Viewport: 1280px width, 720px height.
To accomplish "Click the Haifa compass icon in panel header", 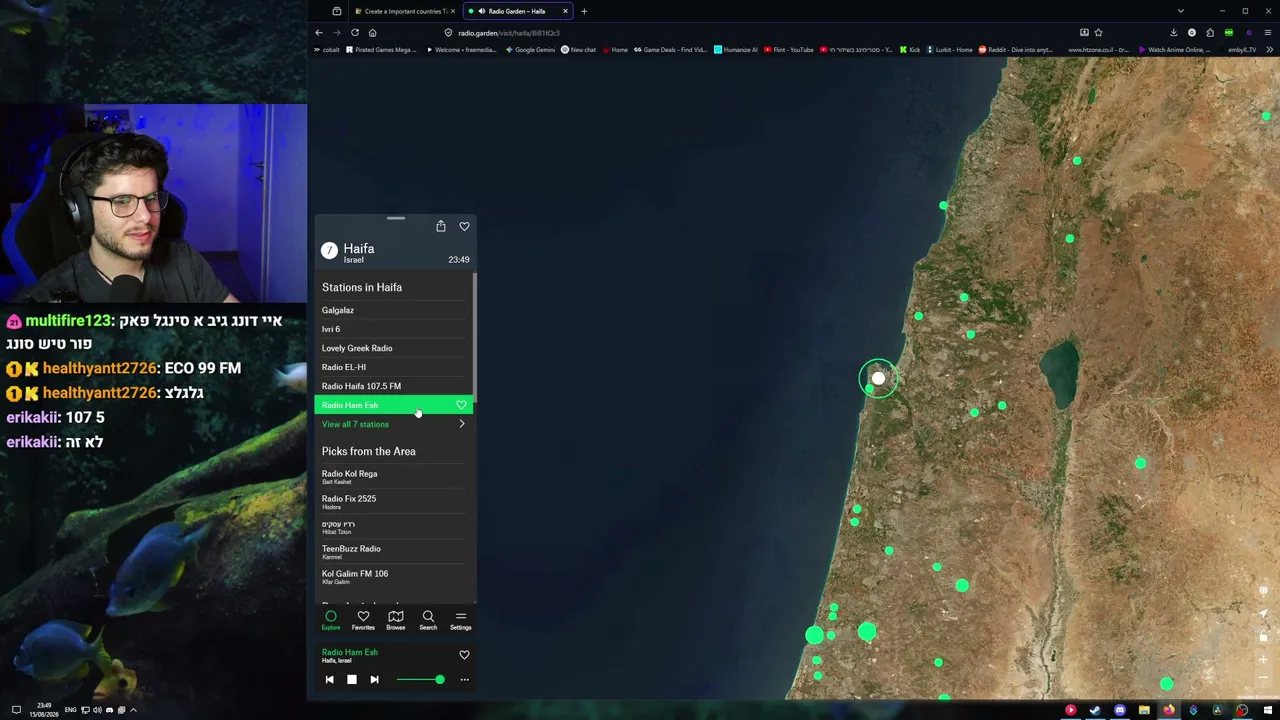I will pos(329,250).
